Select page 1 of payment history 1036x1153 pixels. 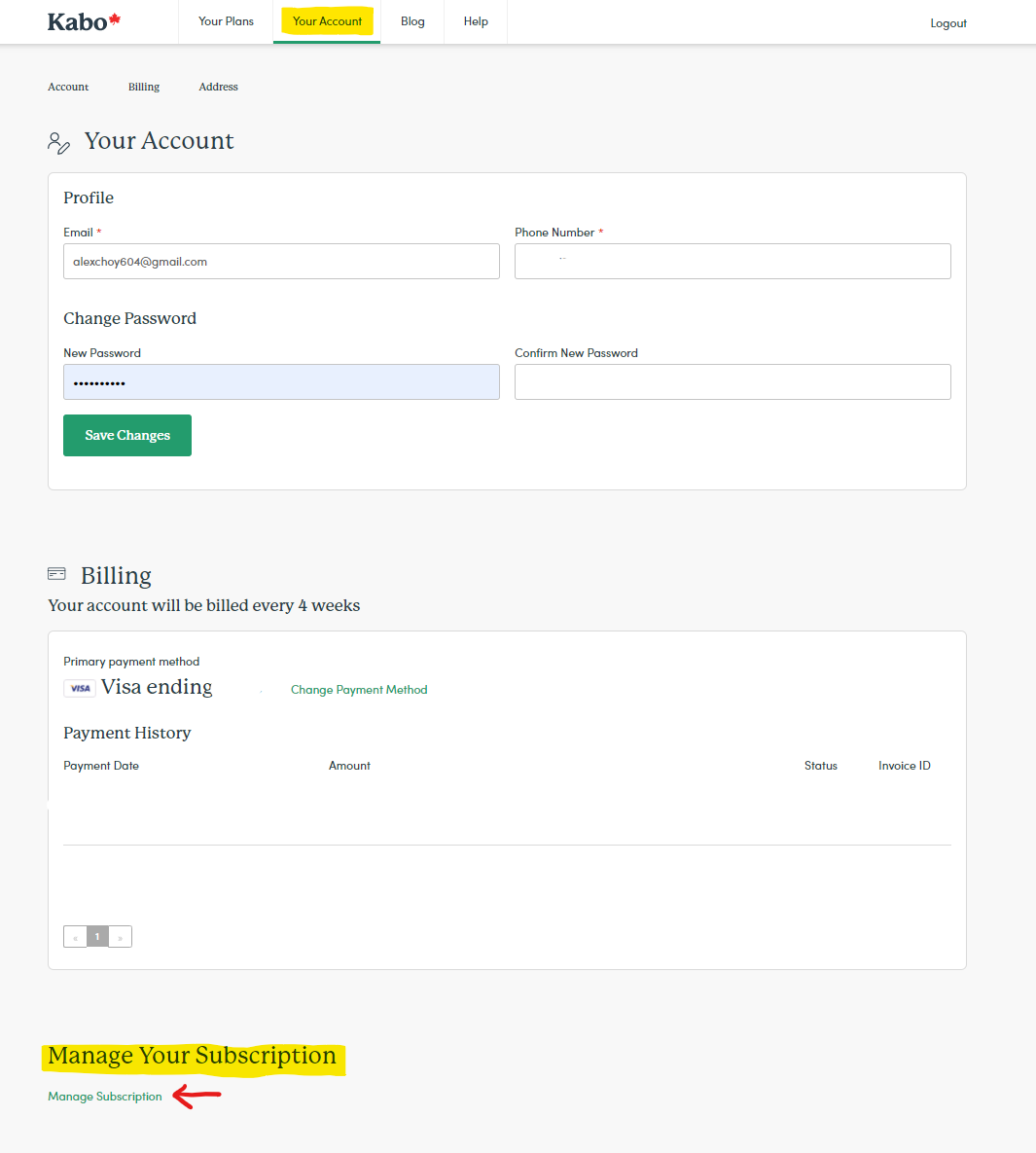(97, 937)
